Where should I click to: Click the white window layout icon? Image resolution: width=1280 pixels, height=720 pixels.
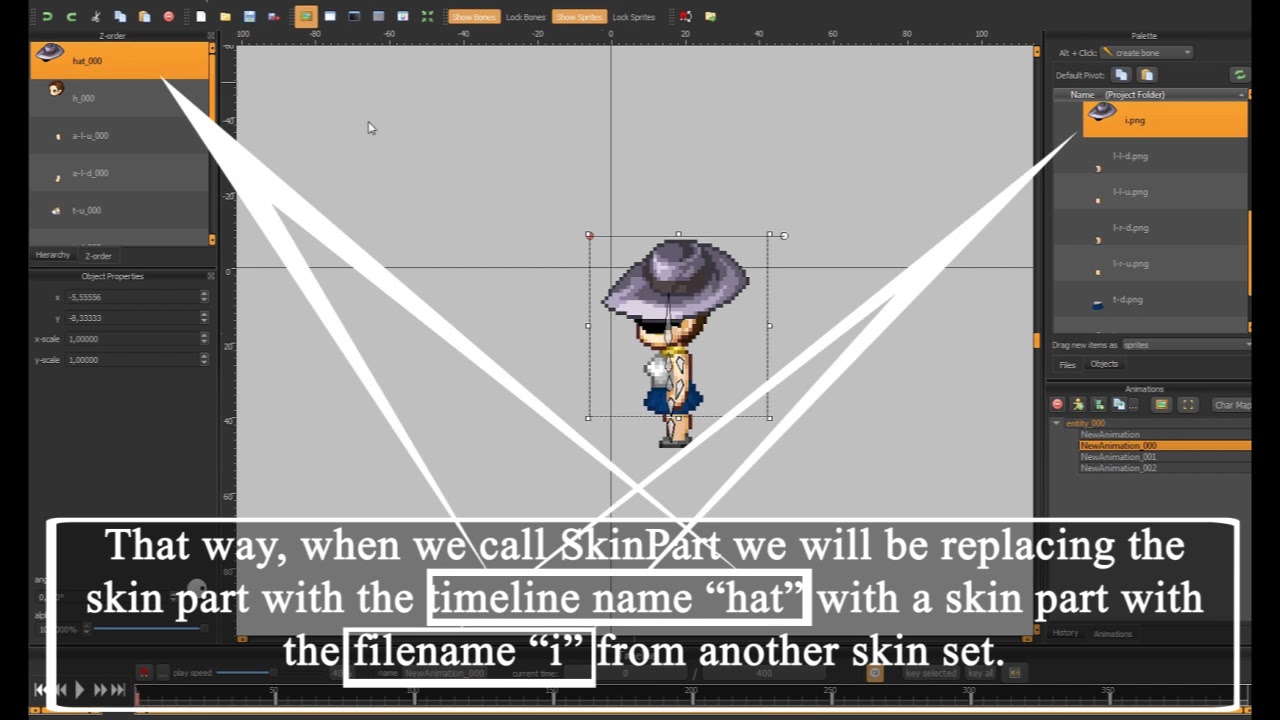coord(330,16)
